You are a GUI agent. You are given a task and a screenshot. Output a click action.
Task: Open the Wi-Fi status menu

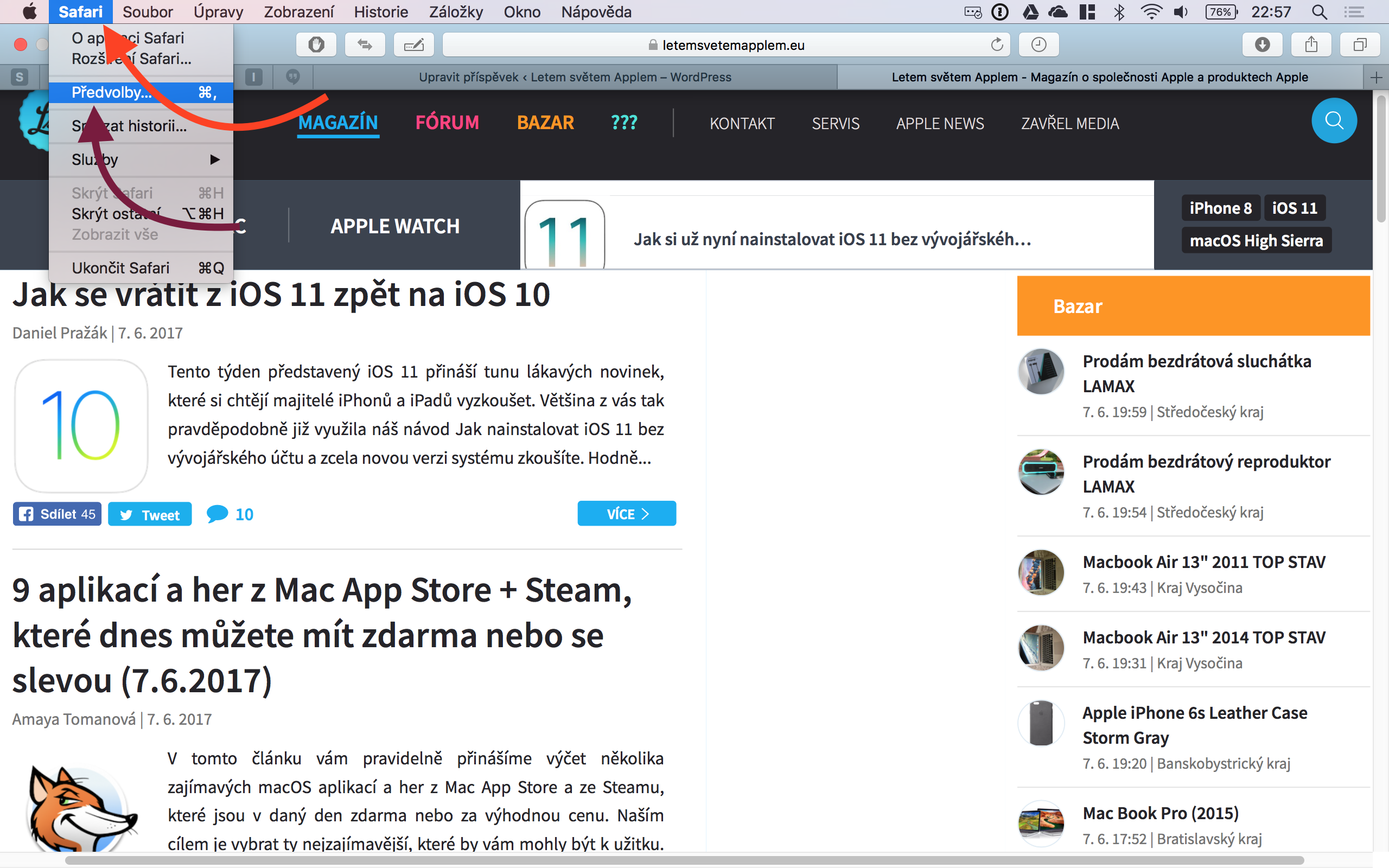tap(1151, 12)
